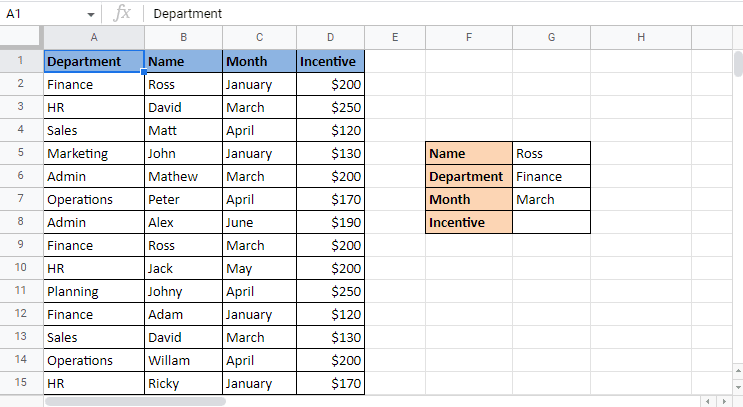Image resolution: width=743 pixels, height=407 pixels.
Task: Click lookup cell containing Ross in column G
Action: pos(551,153)
